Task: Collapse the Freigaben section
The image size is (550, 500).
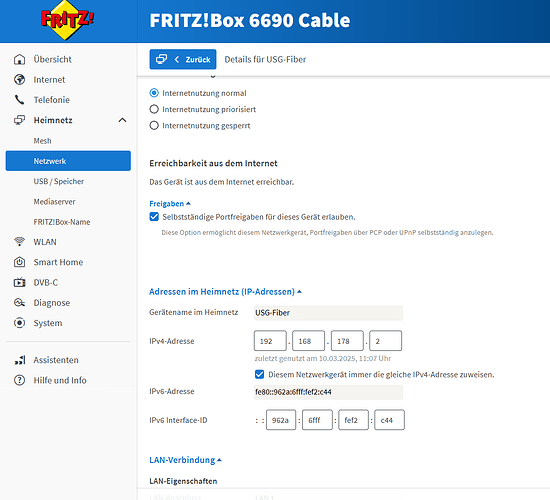Action: pyautogui.click(x=170, y=204)
